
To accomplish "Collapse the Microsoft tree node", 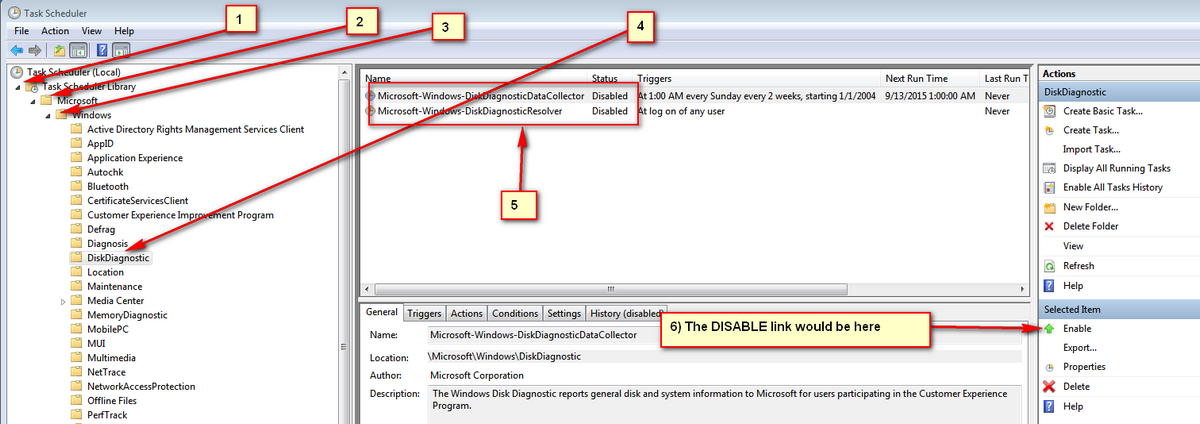I will pos(34,101).
